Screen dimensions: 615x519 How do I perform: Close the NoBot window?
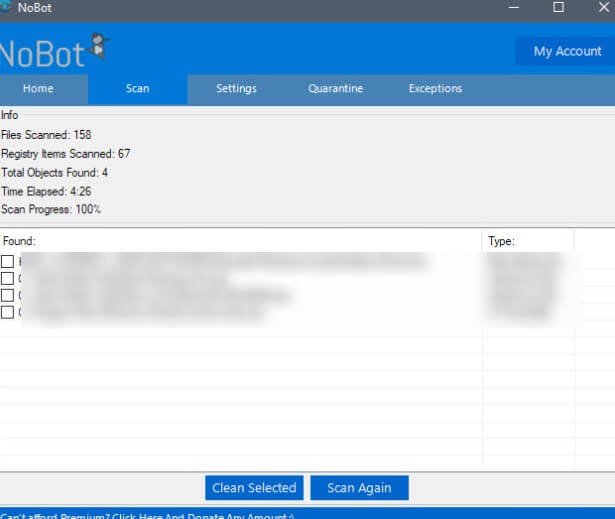pyautogui.click(x=604, y=7)
